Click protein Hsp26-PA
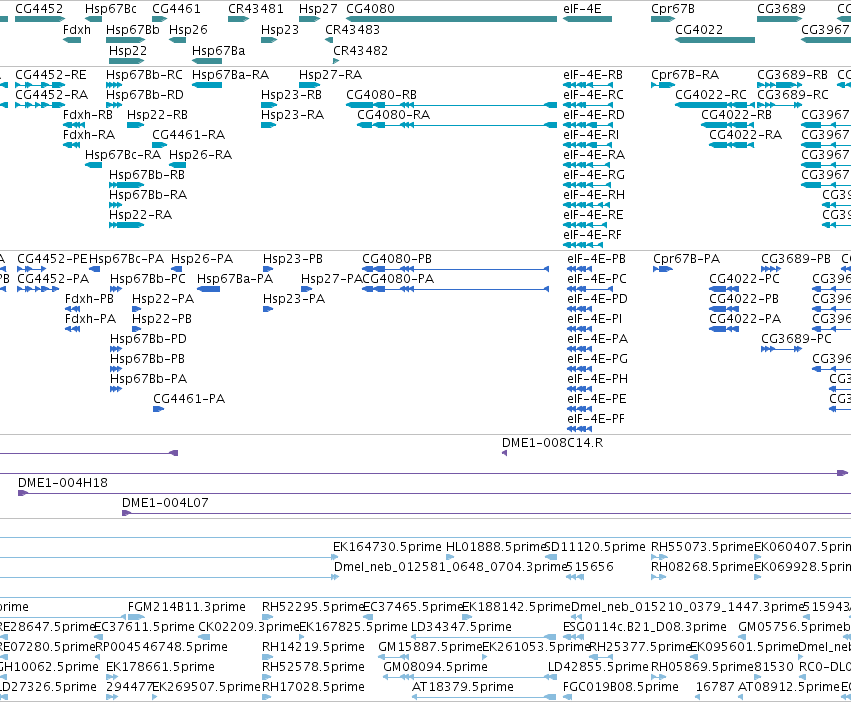This screenshot has width=851, height=702. [x=202, y=258]
